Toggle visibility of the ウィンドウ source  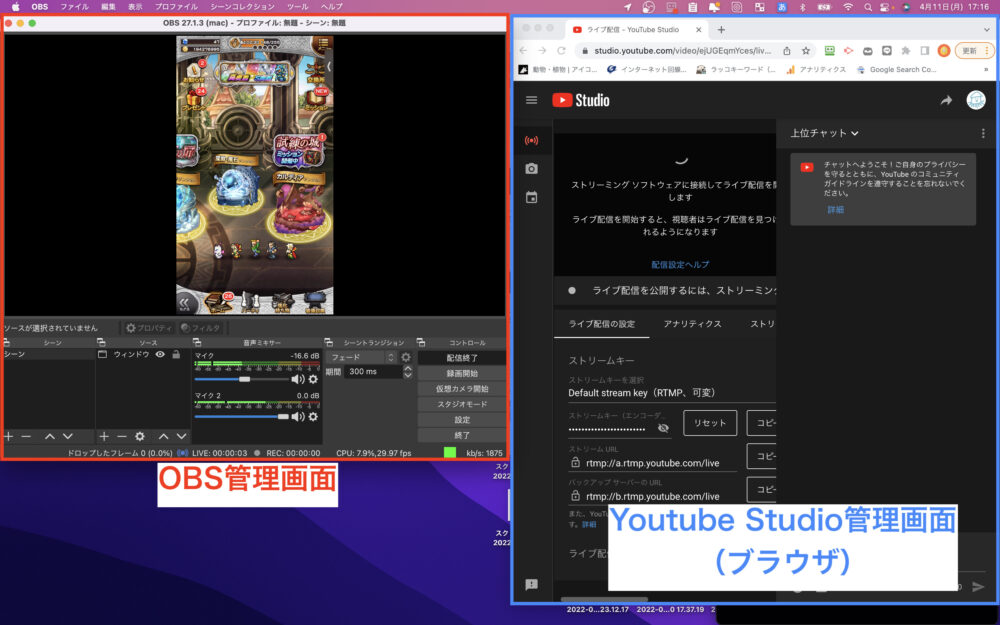(x=160, y=354)
